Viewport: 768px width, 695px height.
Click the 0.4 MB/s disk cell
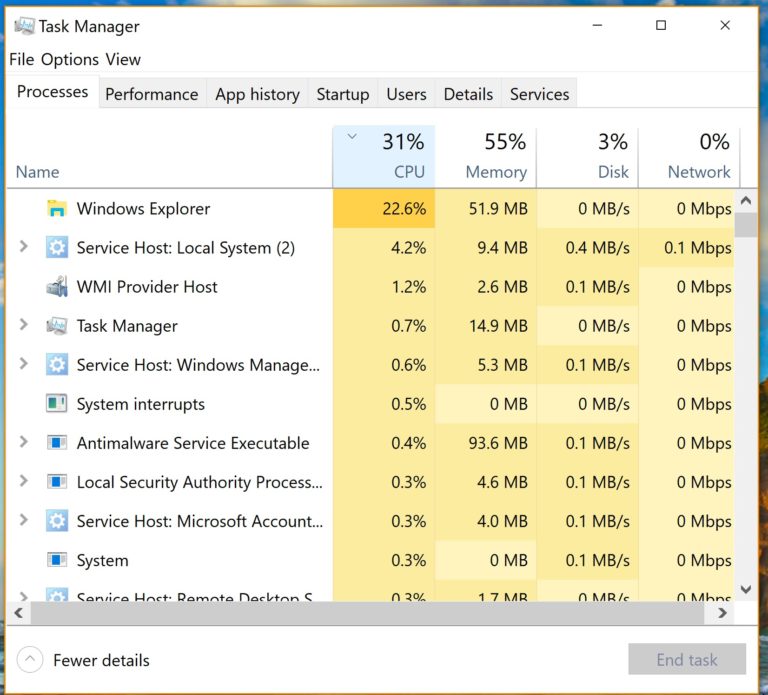click(587, 248)
